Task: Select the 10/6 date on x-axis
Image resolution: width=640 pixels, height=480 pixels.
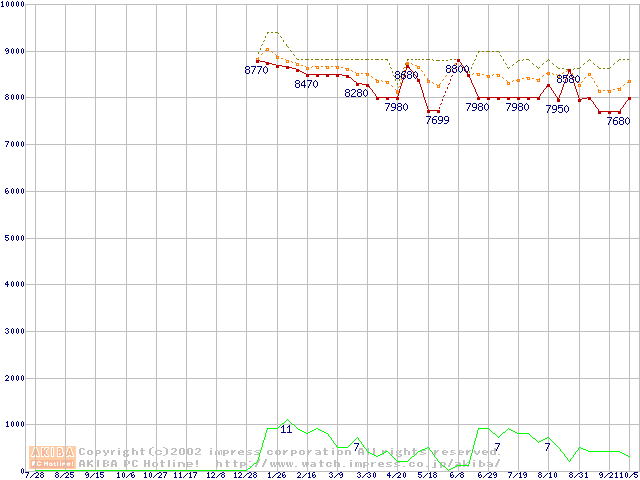Action: pyautogui.click(x=125, y=476)
